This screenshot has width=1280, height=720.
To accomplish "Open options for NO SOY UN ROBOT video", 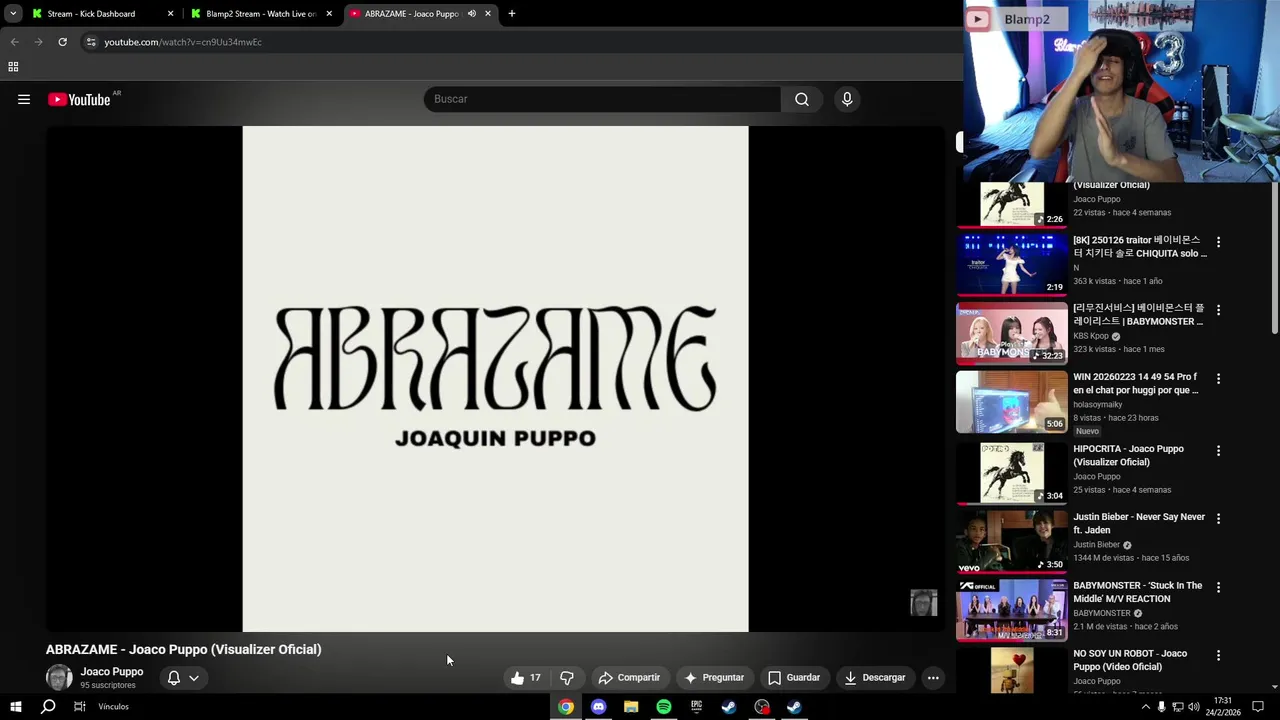I will [1218, 655].
